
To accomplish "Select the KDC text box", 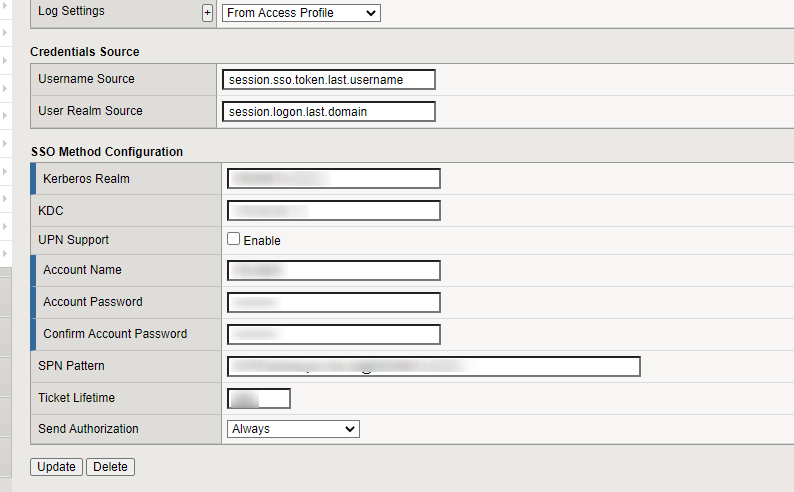I will [x=334, y=211].
